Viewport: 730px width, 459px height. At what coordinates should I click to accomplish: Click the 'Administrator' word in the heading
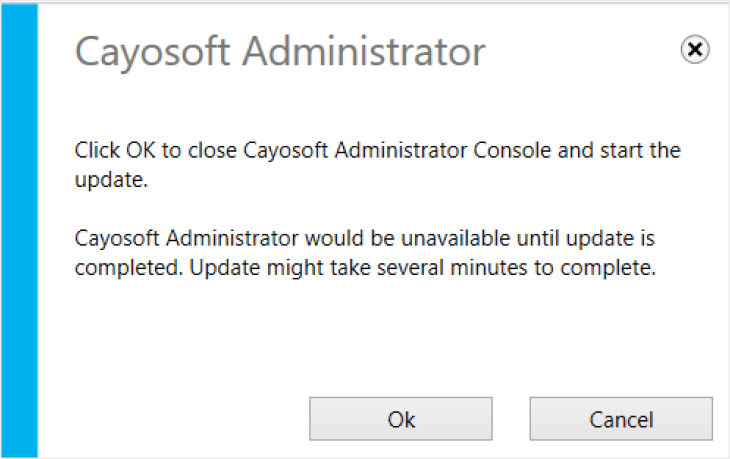pos(364,51)
